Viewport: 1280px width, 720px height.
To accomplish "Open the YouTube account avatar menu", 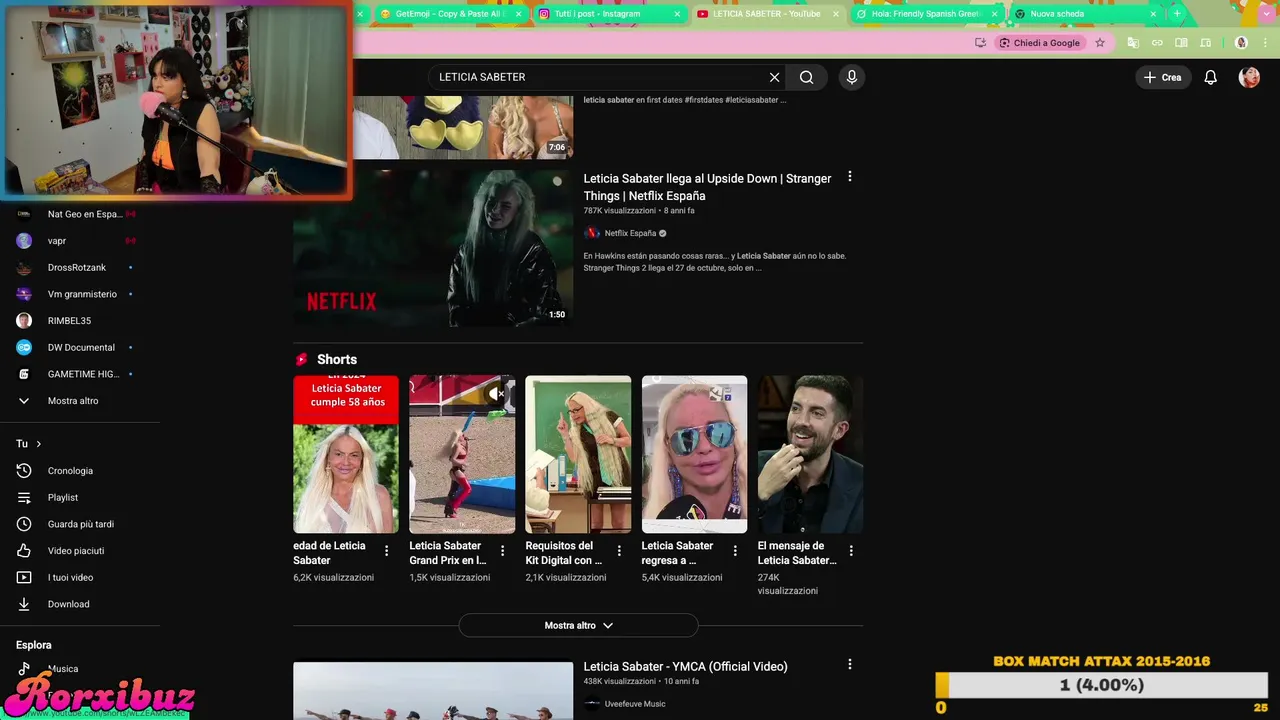I will click(1249, 77).
